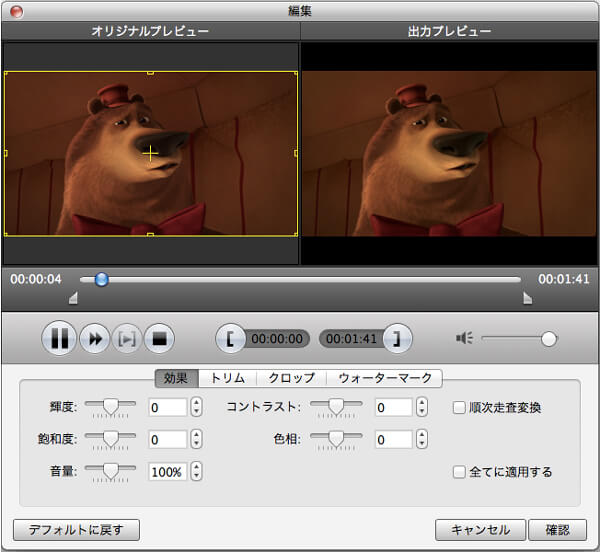The height and width of the screenshot is (552, 600).
Task: Enable the 全てに適用する checkbox
Action: pos(459,472)
